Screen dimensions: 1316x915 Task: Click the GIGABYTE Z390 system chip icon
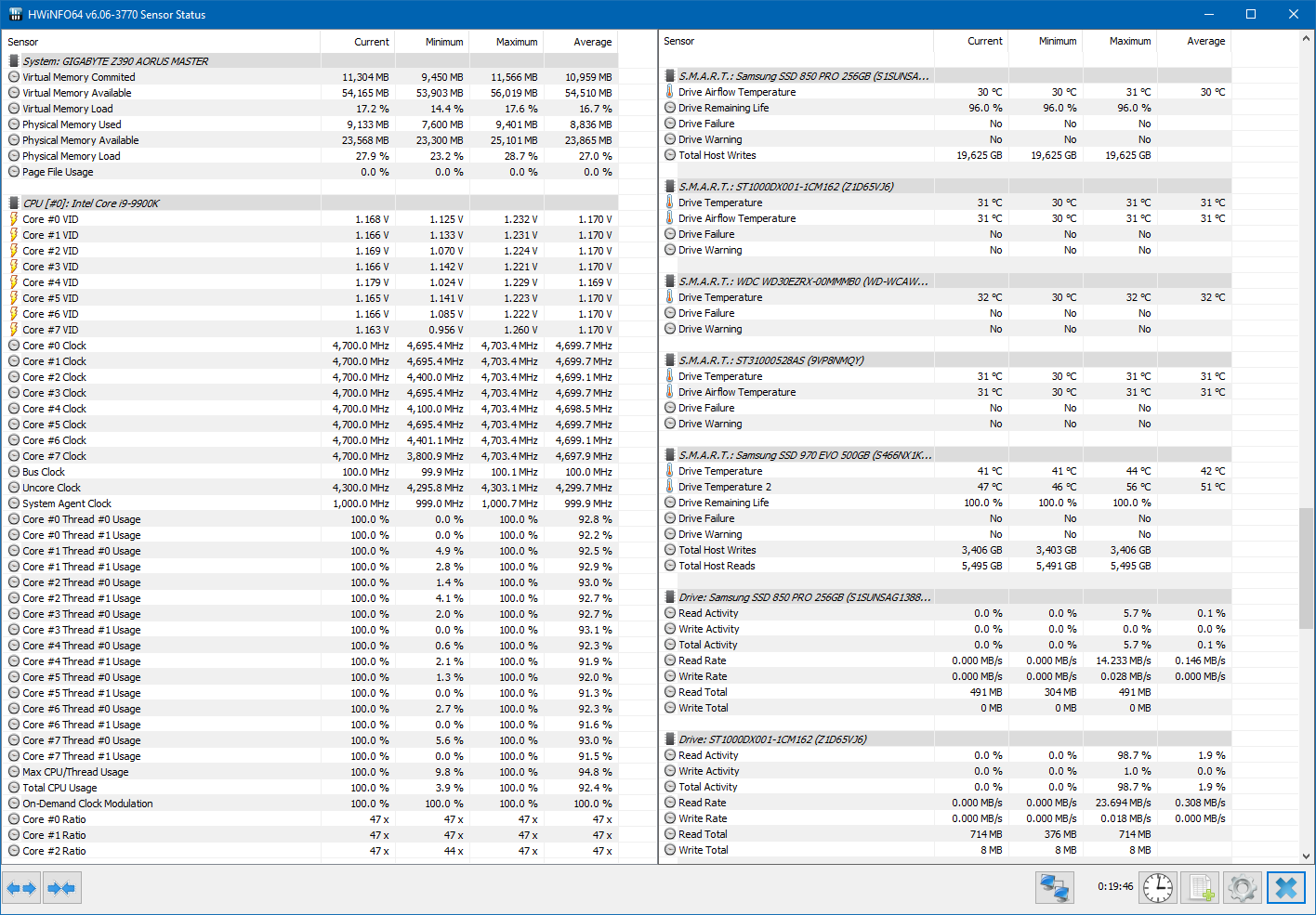pyautogui.click(x=14, y=61)
